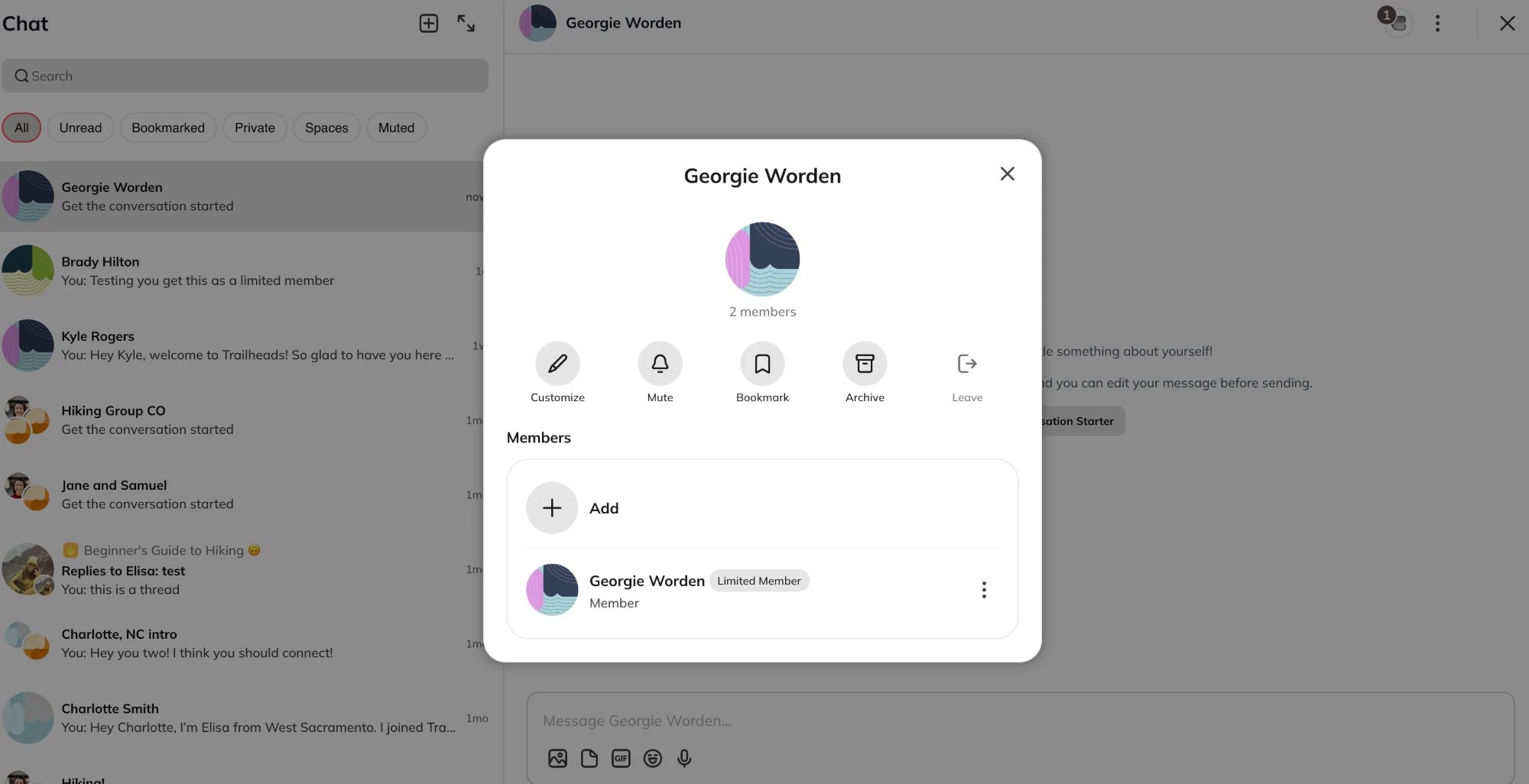Viewport: 1529px width, 784px height.
Task: Open the Brady Hilton conversation
Action: (x=243, y=271)
